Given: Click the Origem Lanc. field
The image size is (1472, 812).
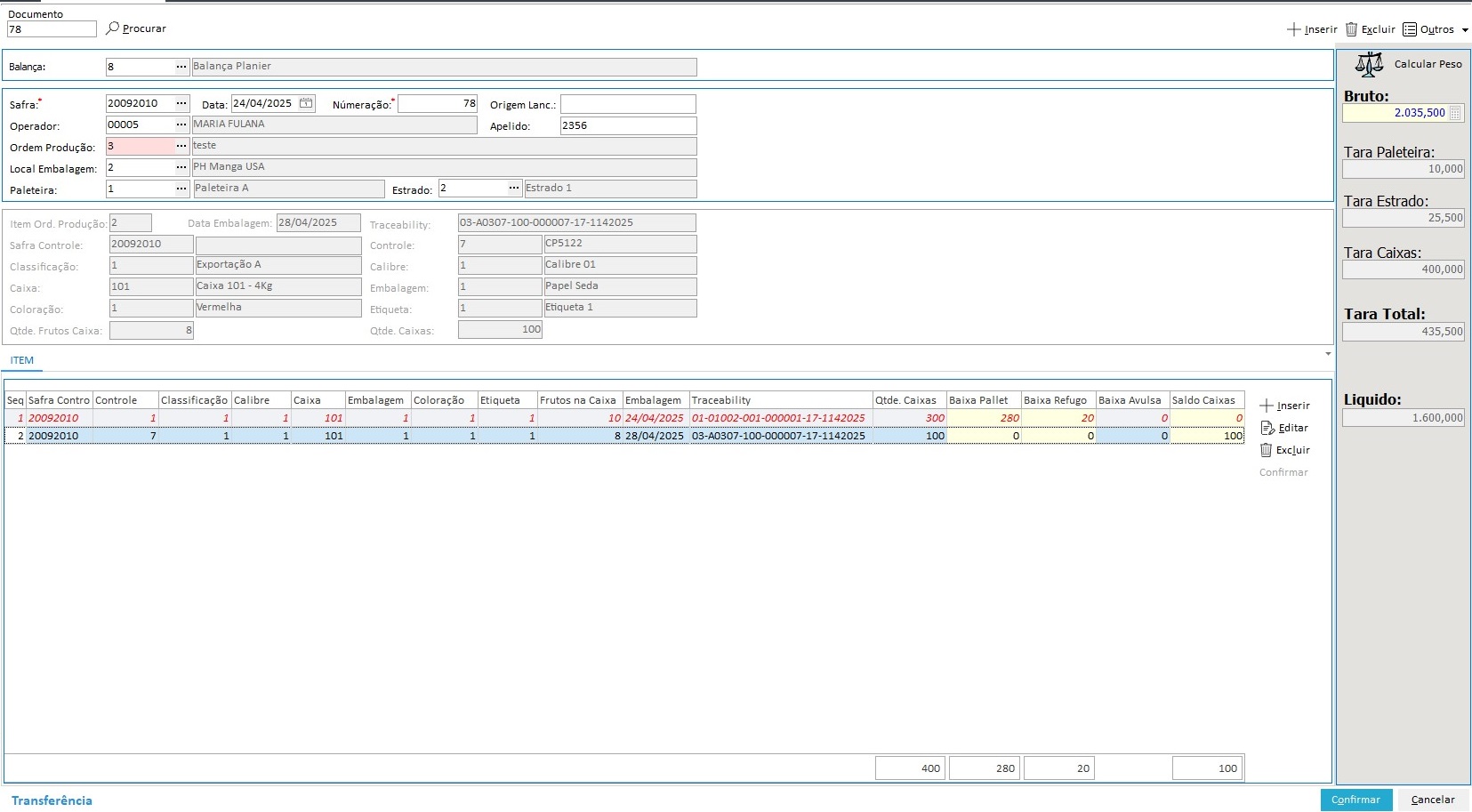Looking at the screenshot, I should point(628,104).
